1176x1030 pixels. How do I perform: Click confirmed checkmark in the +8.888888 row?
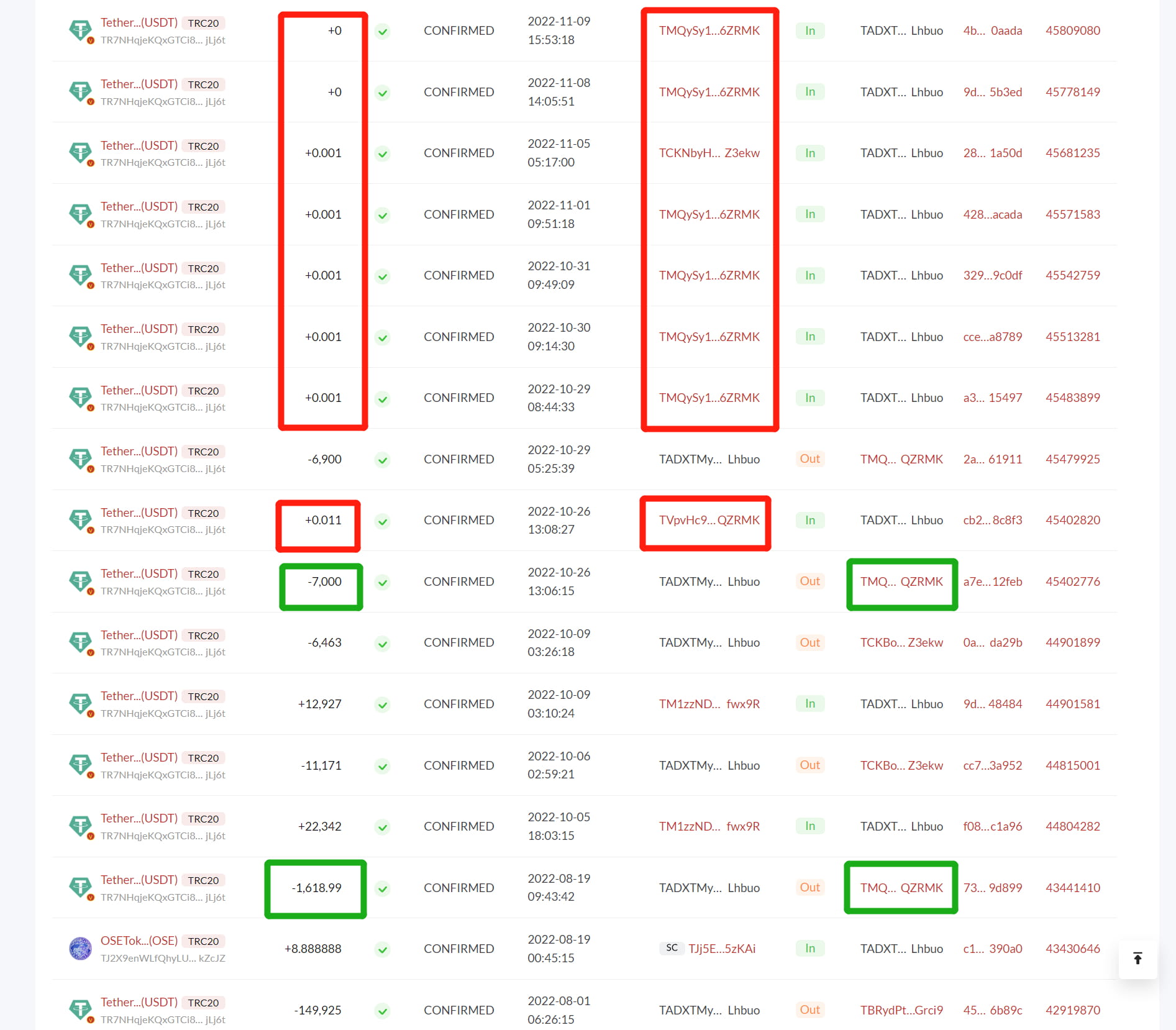pyautogui.click(x=383, y=949)
